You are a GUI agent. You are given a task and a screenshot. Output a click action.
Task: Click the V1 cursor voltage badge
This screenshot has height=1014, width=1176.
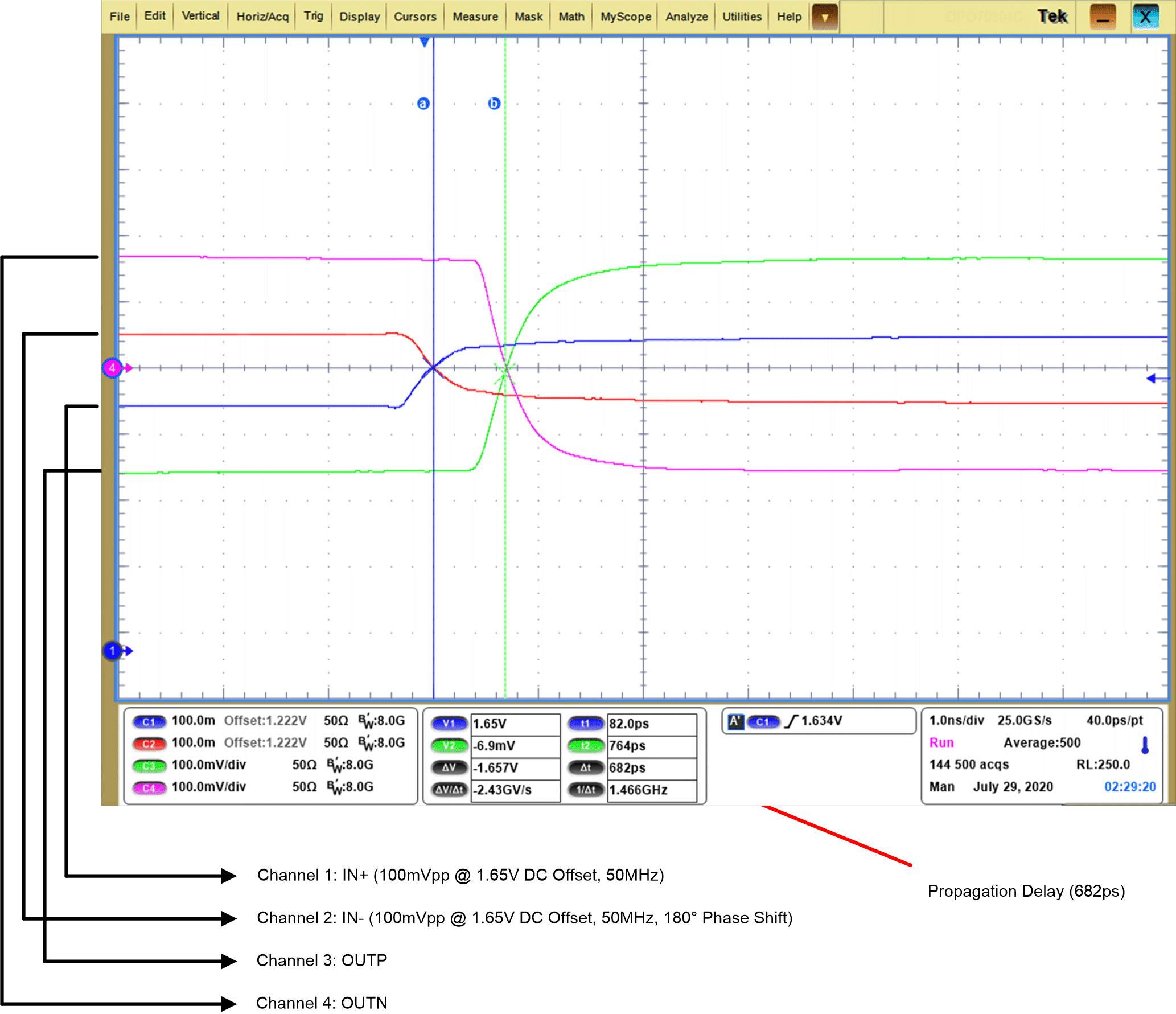pos(449,724)
